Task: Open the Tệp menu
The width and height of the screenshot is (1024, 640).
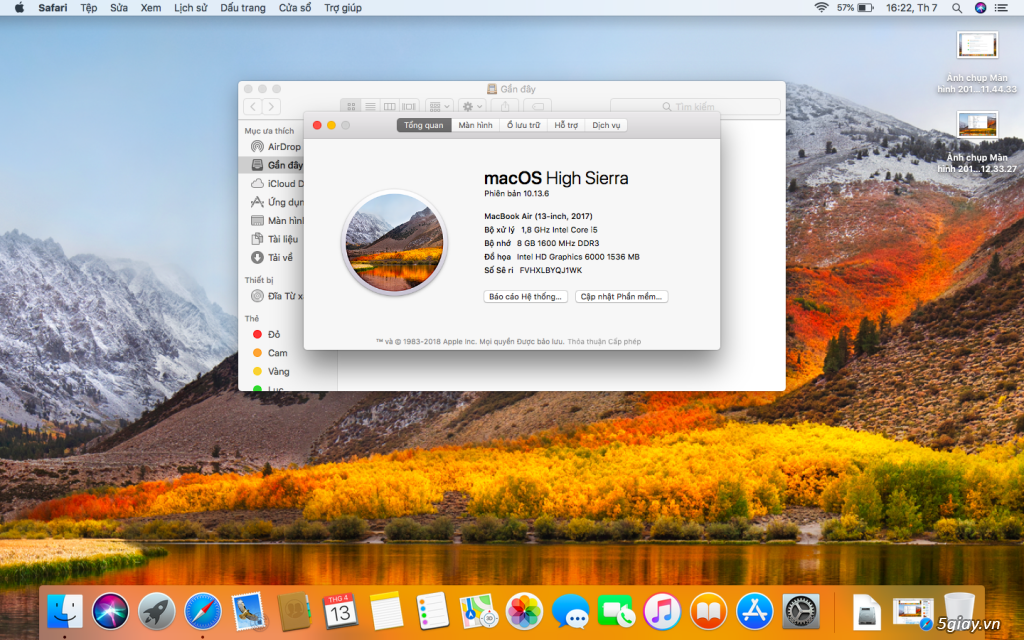Action: [89, 8]
